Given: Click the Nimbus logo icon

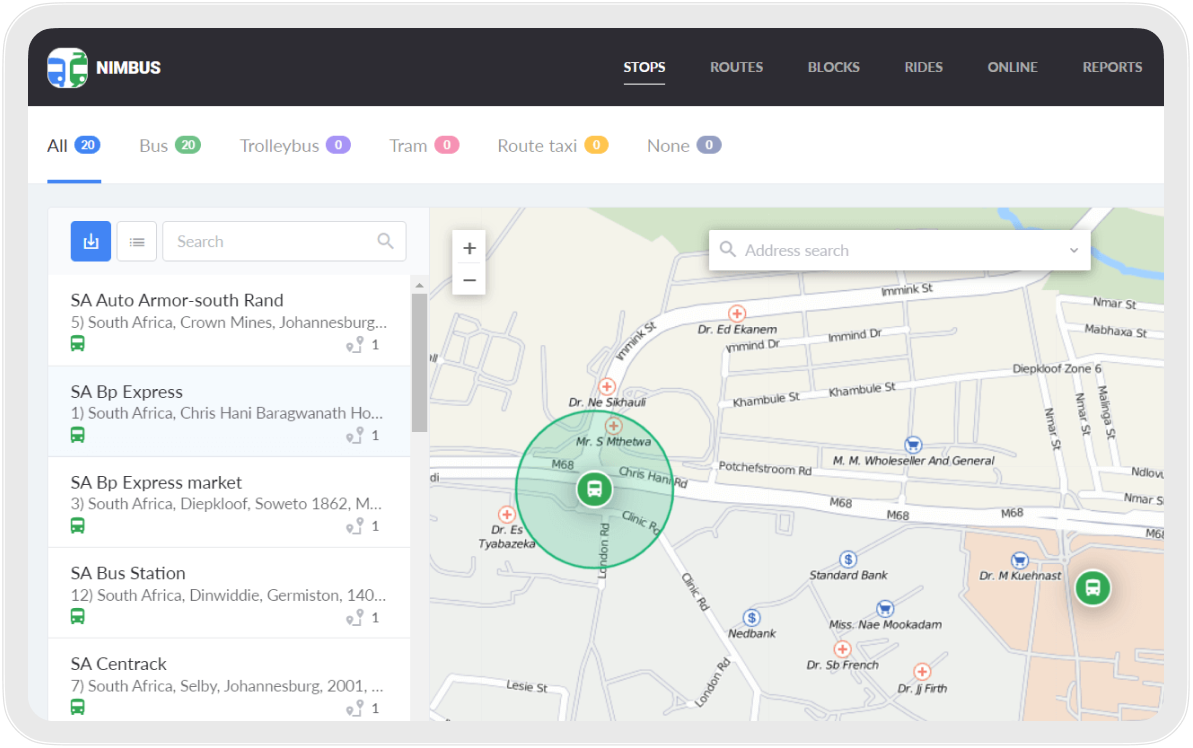Looking at the screenshot, I should (67, 68).
